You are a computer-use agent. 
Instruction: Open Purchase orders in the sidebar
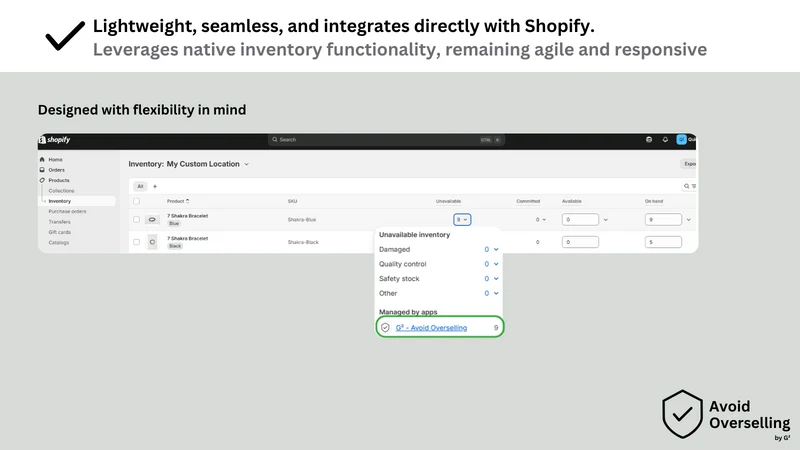pos(67,211)
